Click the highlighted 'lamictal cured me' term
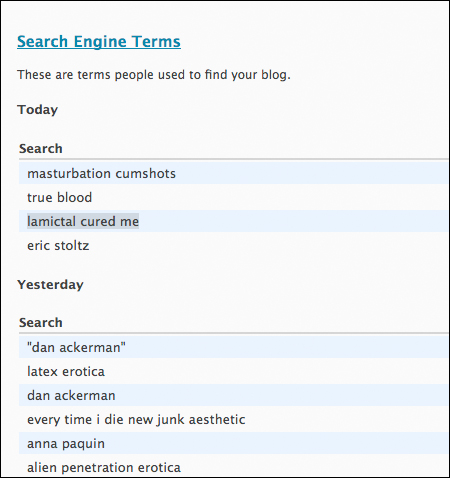The width and height of the screenshot is (450, 478). [x=83, y=221]
